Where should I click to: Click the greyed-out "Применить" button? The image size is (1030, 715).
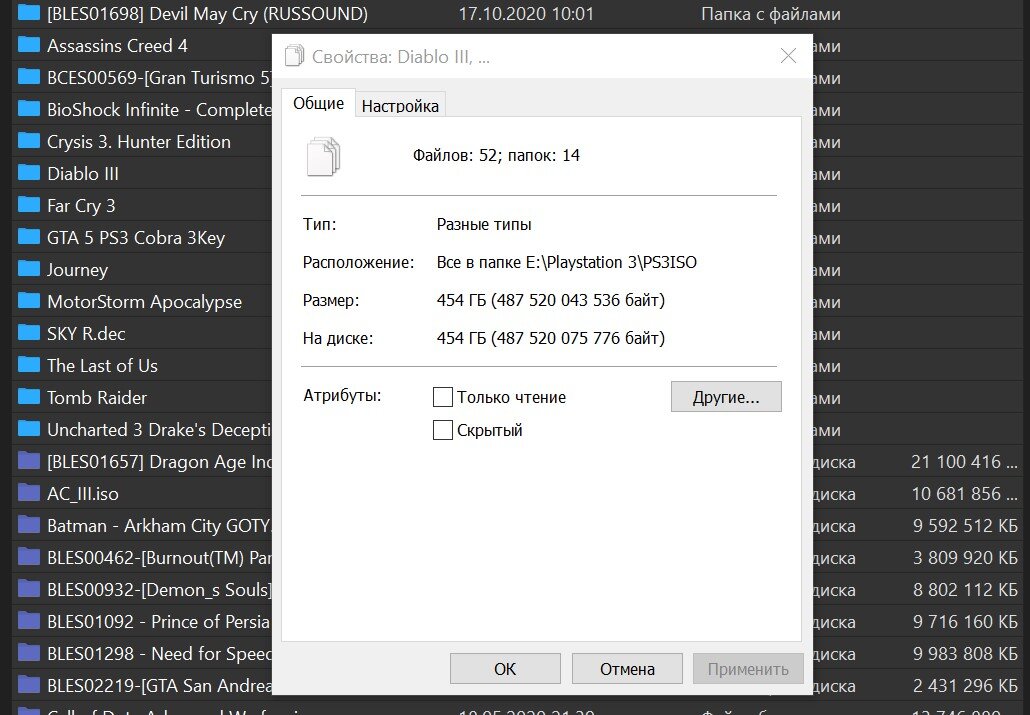[x=748, y=669]
